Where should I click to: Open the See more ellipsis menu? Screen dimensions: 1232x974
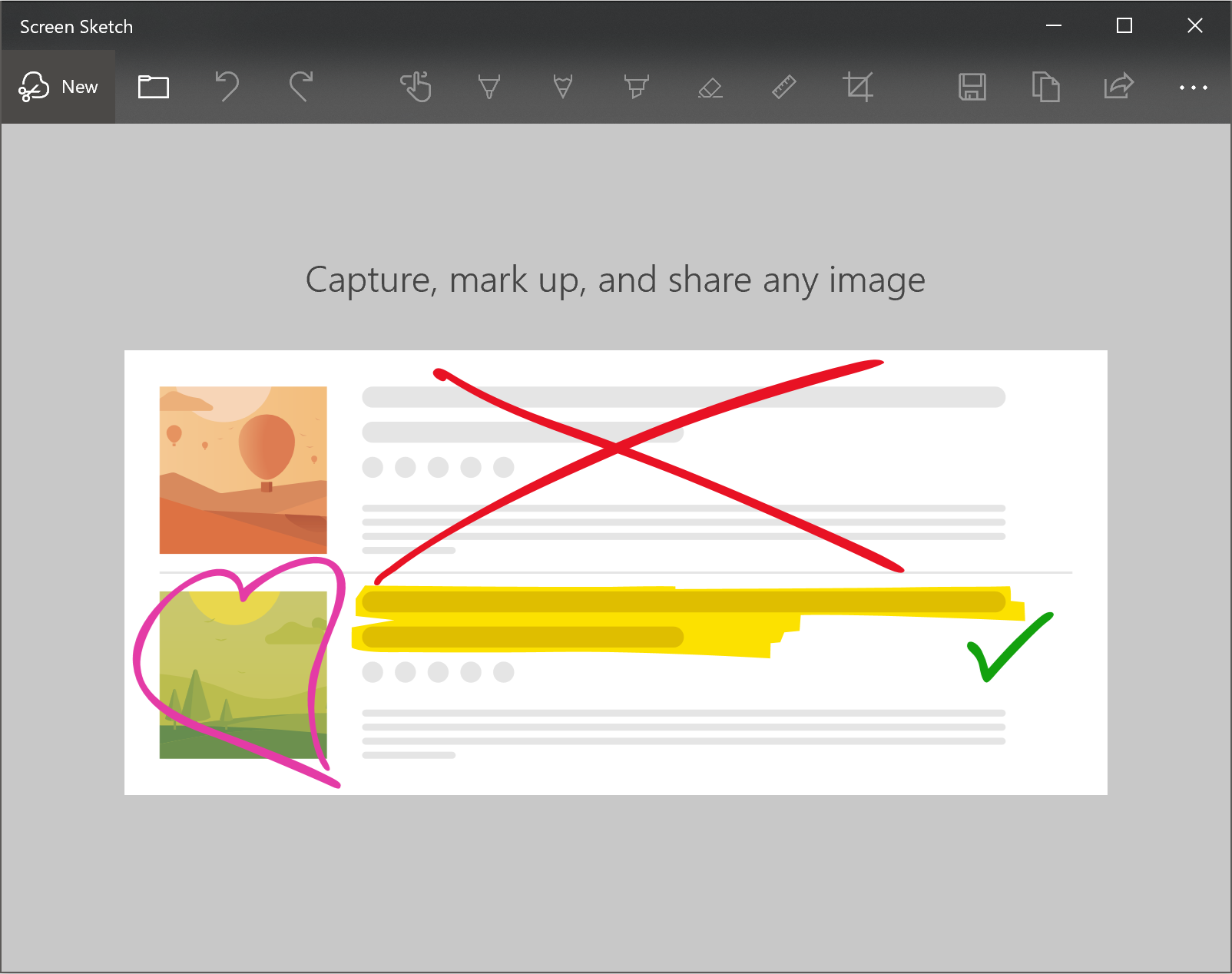1194,88
